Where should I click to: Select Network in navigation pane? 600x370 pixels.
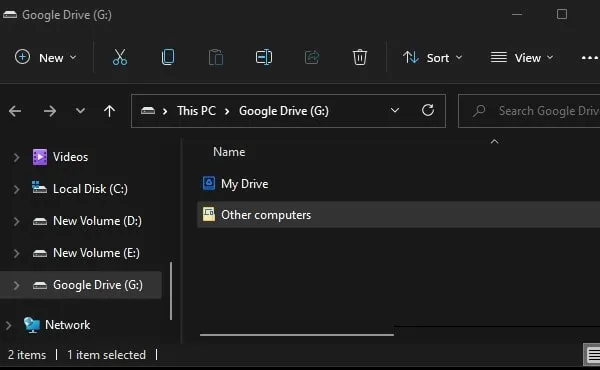[68, 325]
